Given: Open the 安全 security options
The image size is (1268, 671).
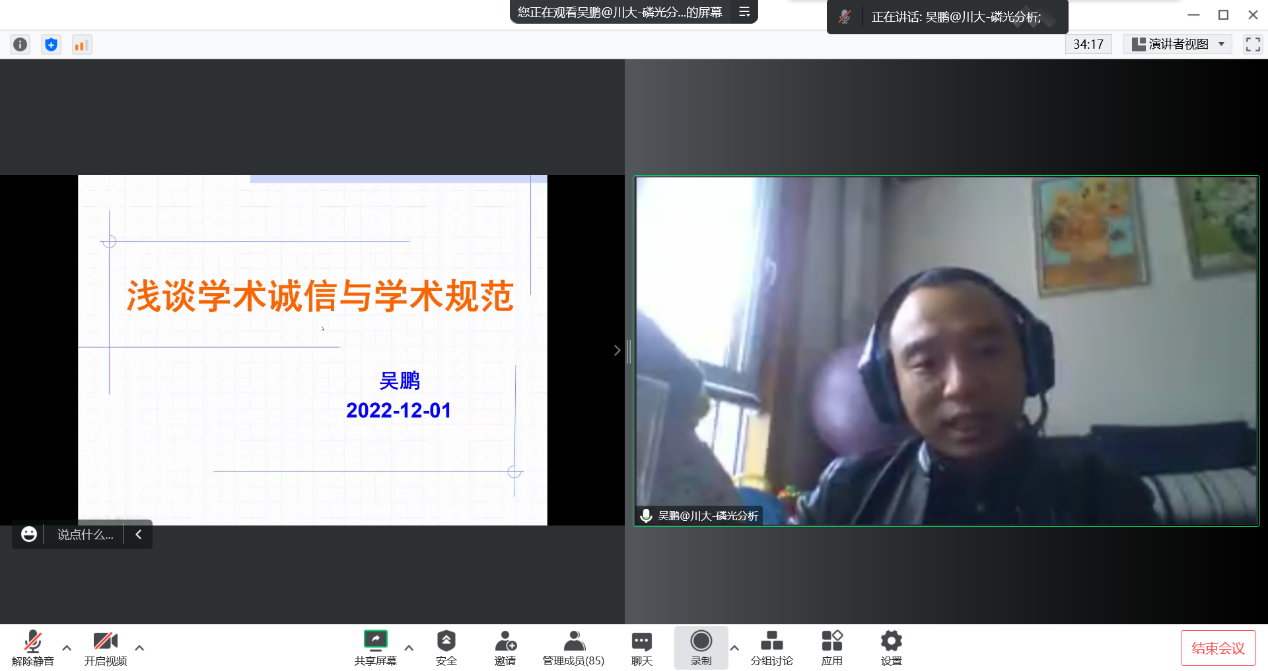Looking at the screenshot, I should coord(446,647).
